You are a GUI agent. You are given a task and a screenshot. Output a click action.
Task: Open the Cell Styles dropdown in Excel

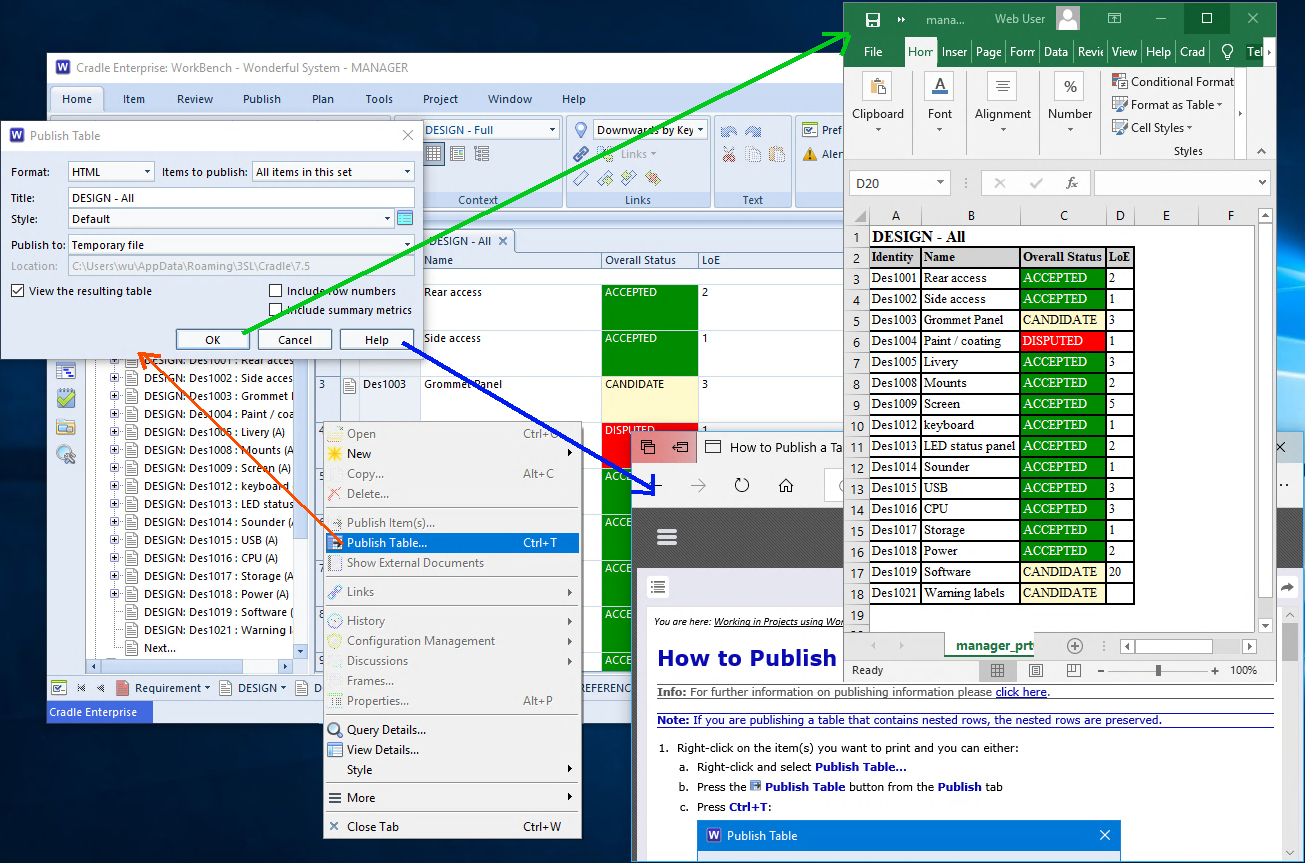pyautogui.click(x=1153, y=128)
